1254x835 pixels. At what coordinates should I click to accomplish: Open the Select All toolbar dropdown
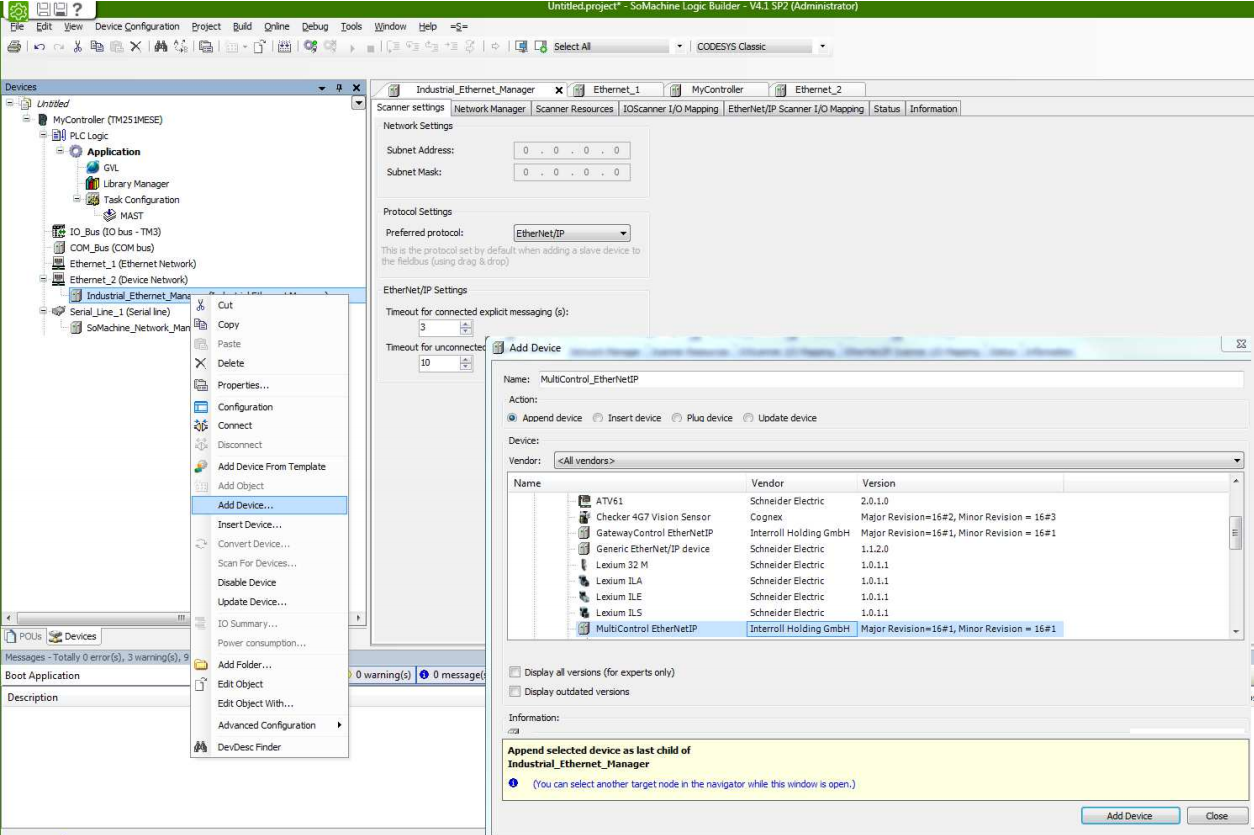point(680,47)
